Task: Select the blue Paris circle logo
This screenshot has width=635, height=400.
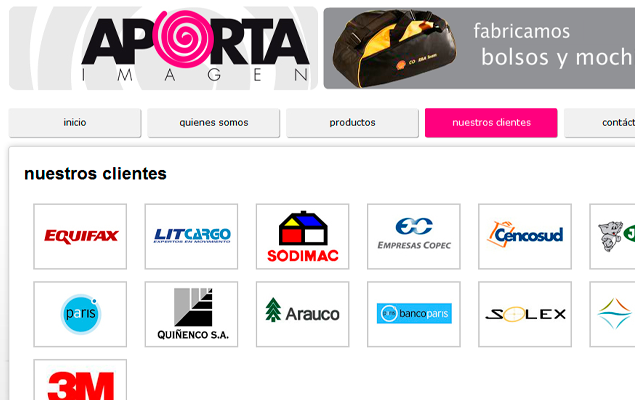Action: pos(80,314)
